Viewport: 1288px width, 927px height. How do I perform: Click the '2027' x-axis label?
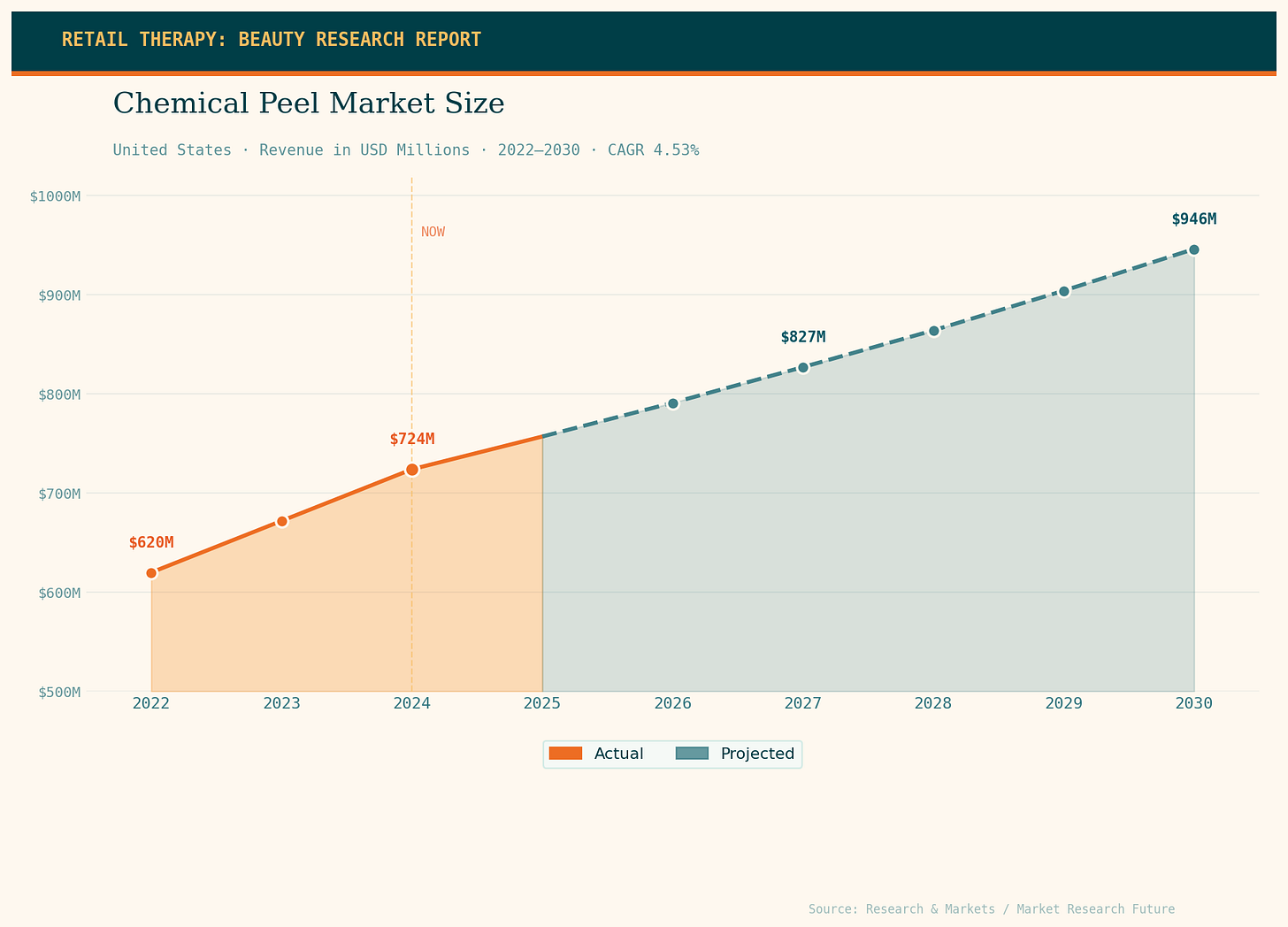(803, 704)
